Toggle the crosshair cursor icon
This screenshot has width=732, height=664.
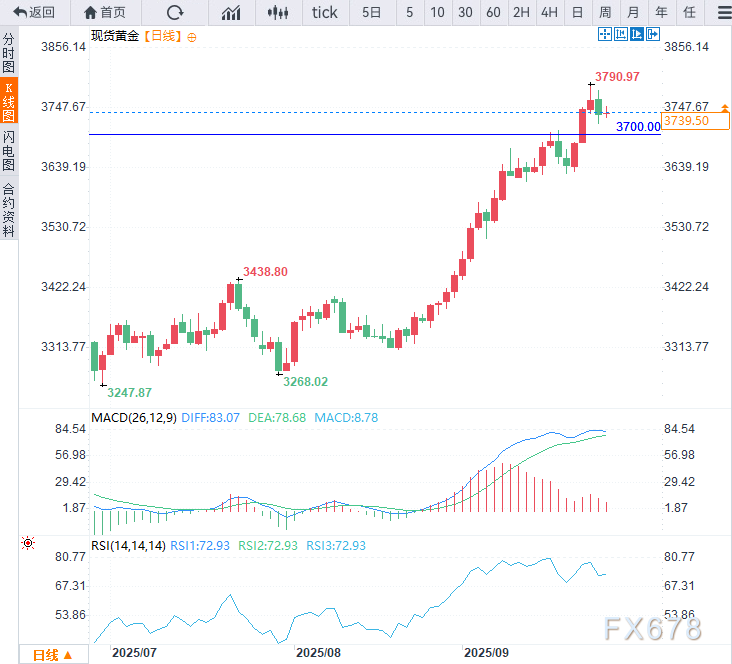605,34
